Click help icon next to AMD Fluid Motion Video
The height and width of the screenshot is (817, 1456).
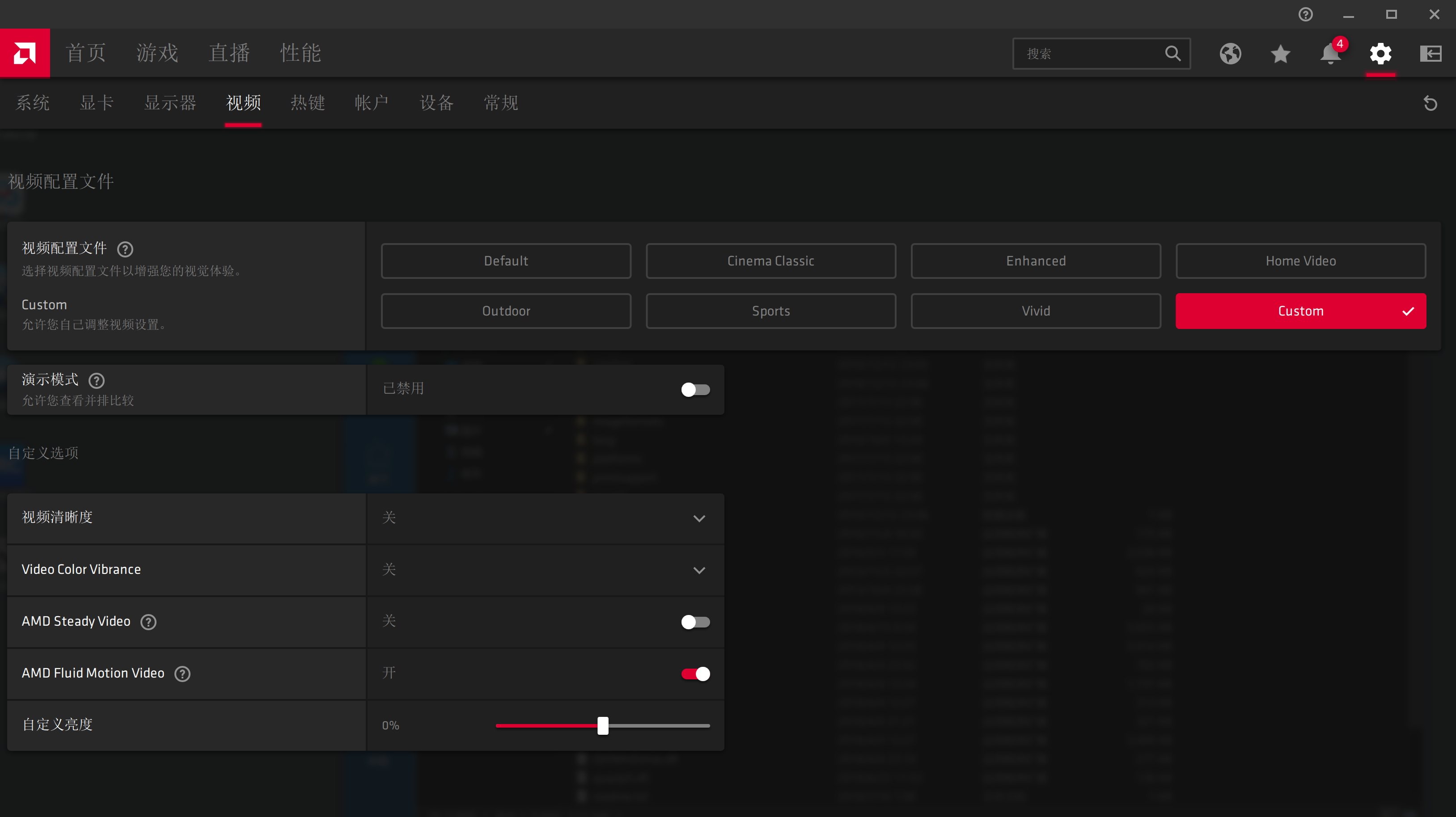pyautogui.click(x=182, y=674)
